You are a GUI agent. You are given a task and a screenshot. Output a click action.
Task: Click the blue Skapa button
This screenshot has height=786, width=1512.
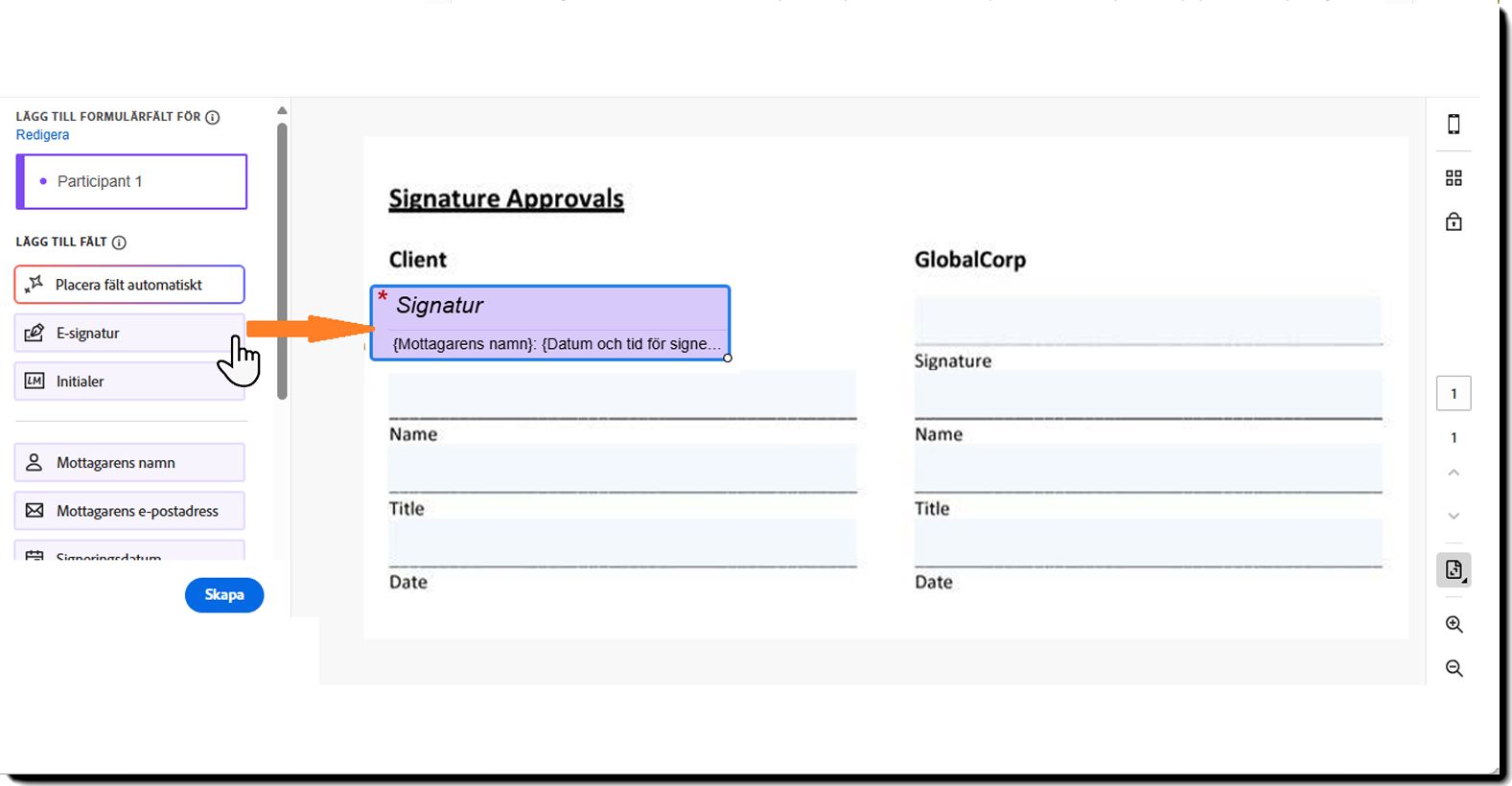point(224,594)
